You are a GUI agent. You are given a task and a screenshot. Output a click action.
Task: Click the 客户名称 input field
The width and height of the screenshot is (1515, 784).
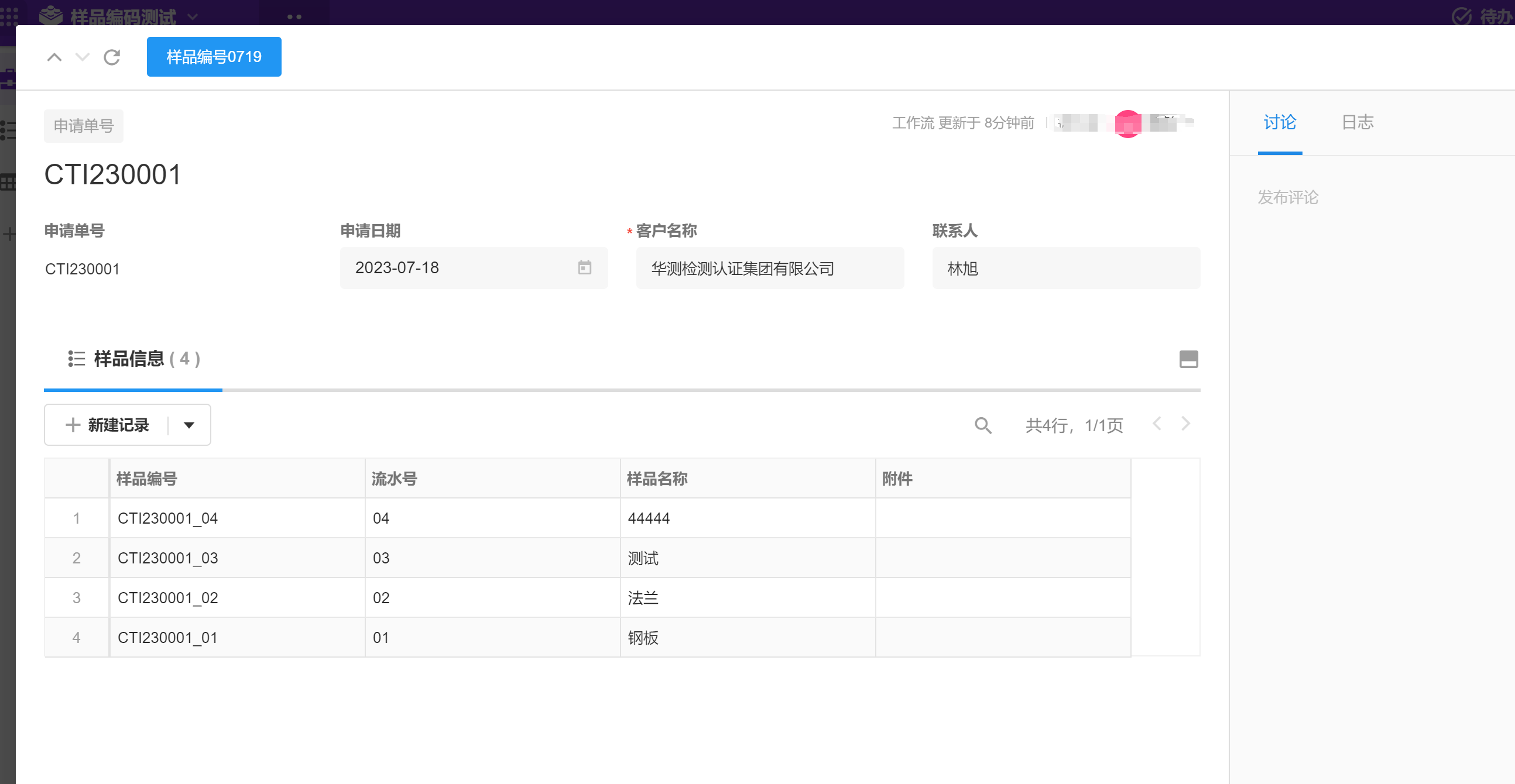769,269
